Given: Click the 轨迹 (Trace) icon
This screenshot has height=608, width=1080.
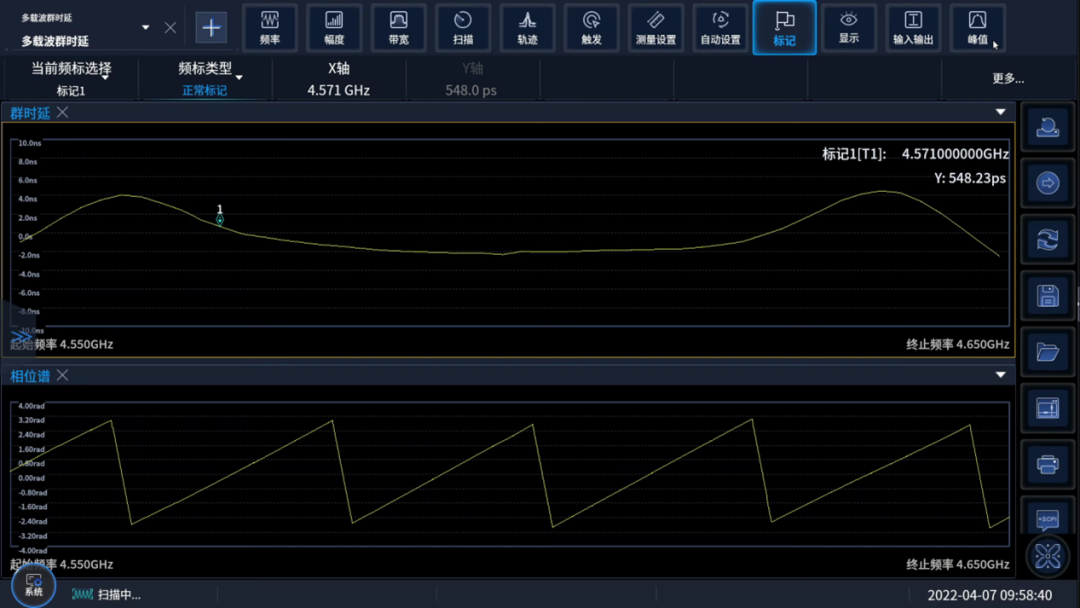Looking at the screenshot, I should (x=527, y=27).
